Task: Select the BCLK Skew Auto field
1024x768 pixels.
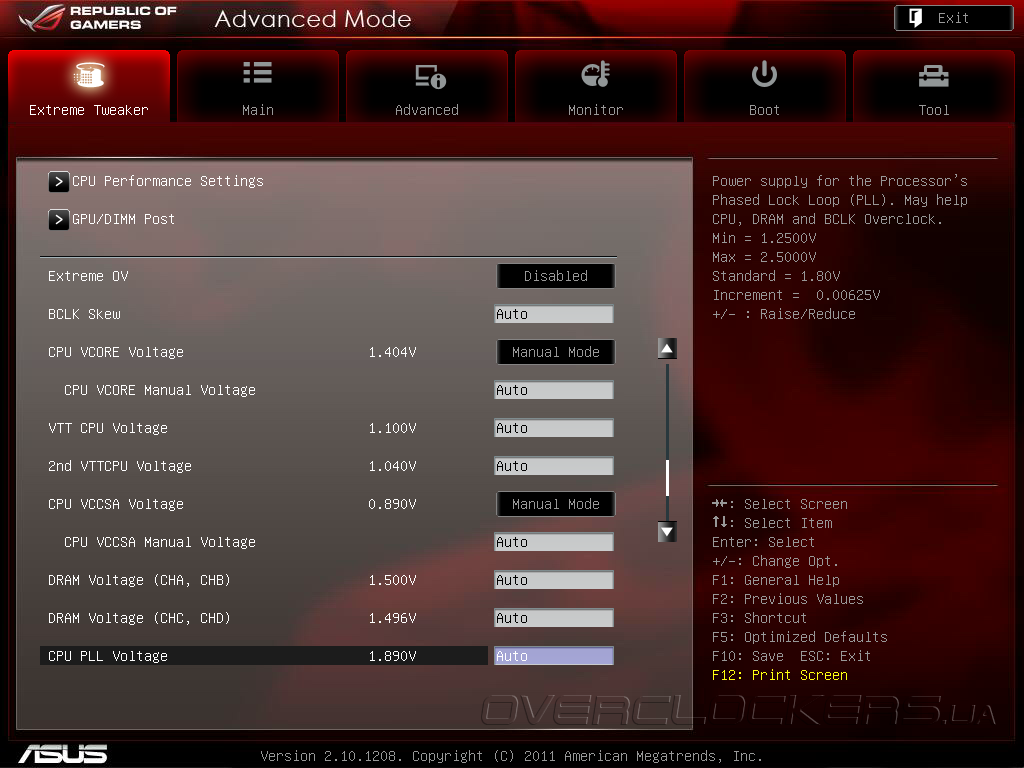Action: (554, 314)
